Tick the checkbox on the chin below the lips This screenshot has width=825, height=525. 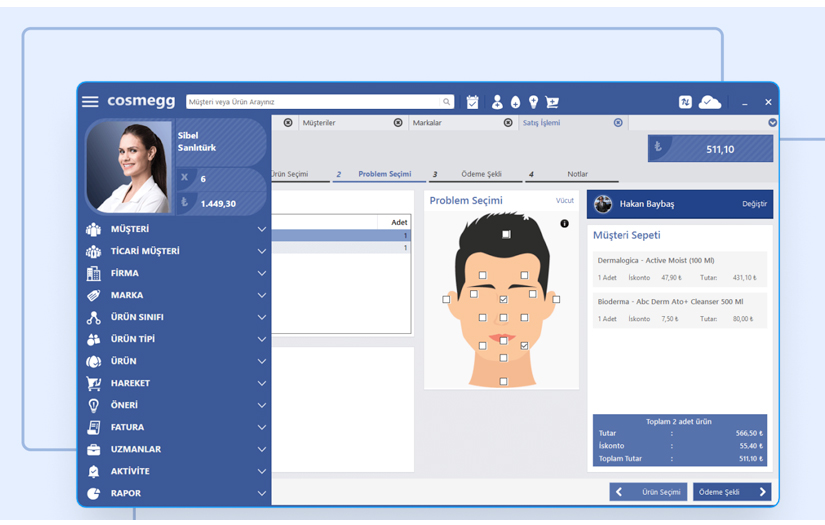point(504,358)
